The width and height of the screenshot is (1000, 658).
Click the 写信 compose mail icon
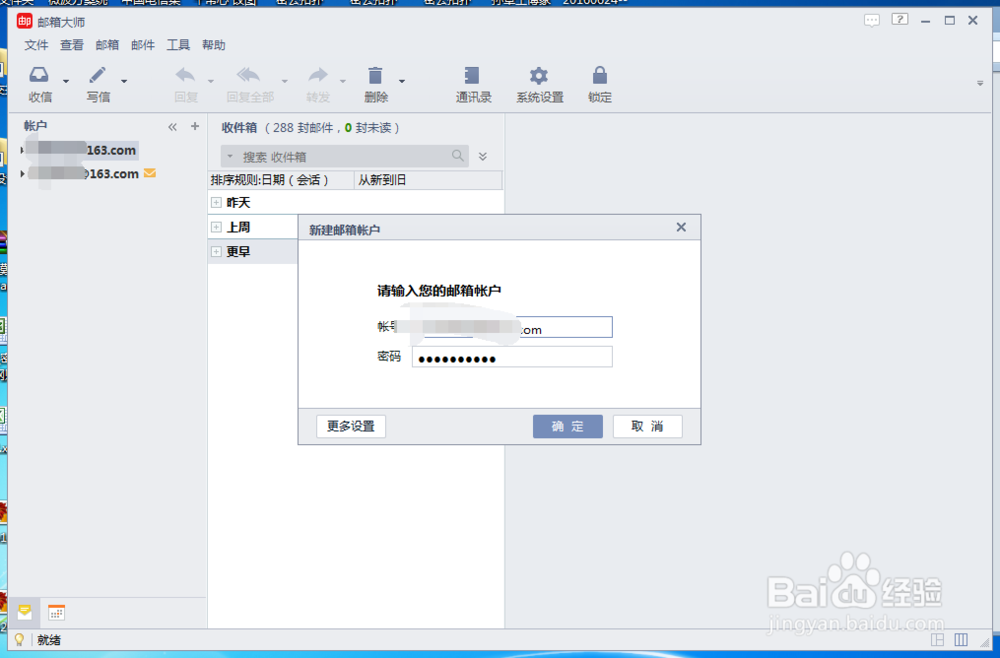coord(96,75)
